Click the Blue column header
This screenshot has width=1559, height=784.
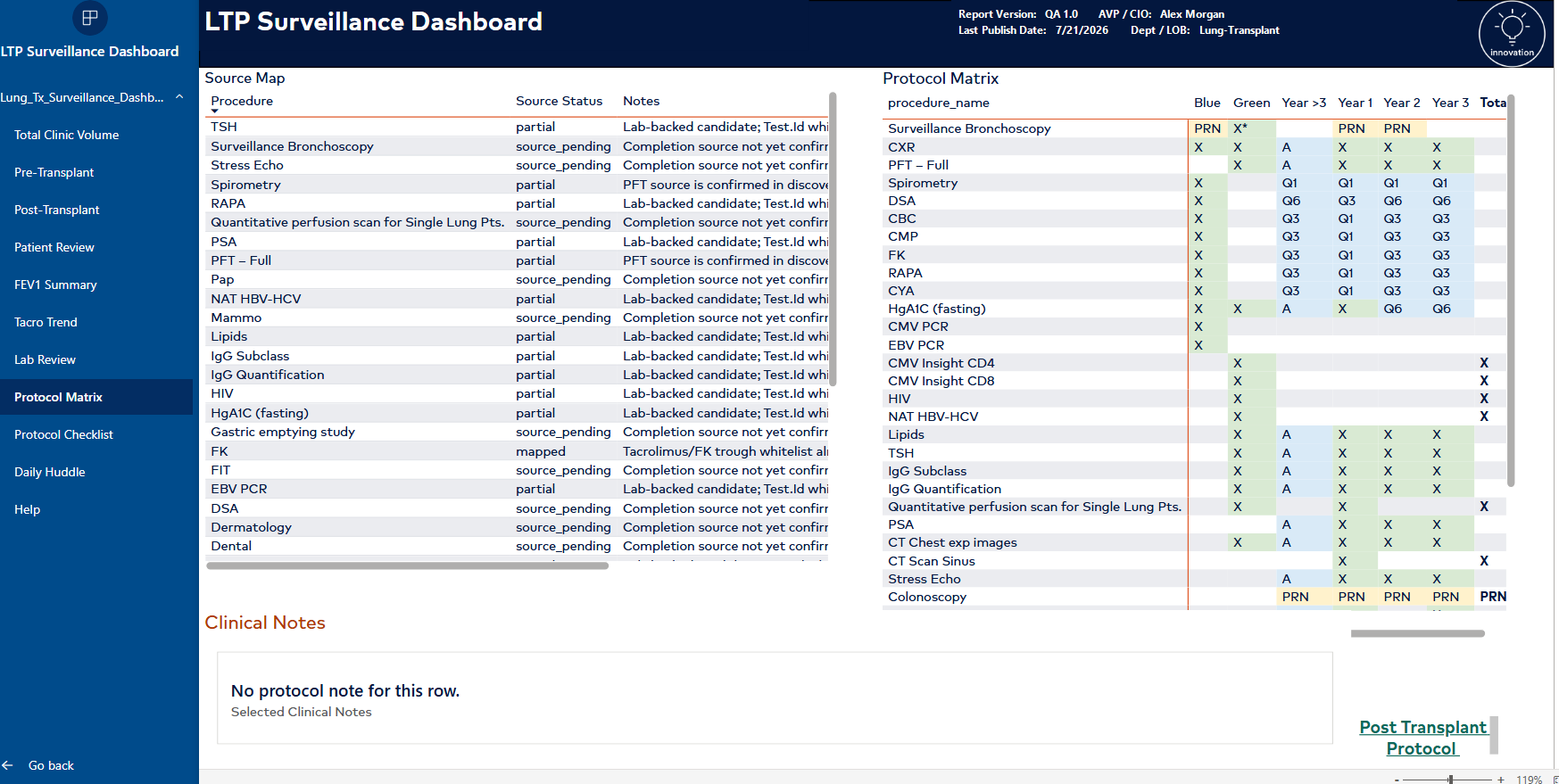(1207, 103)
